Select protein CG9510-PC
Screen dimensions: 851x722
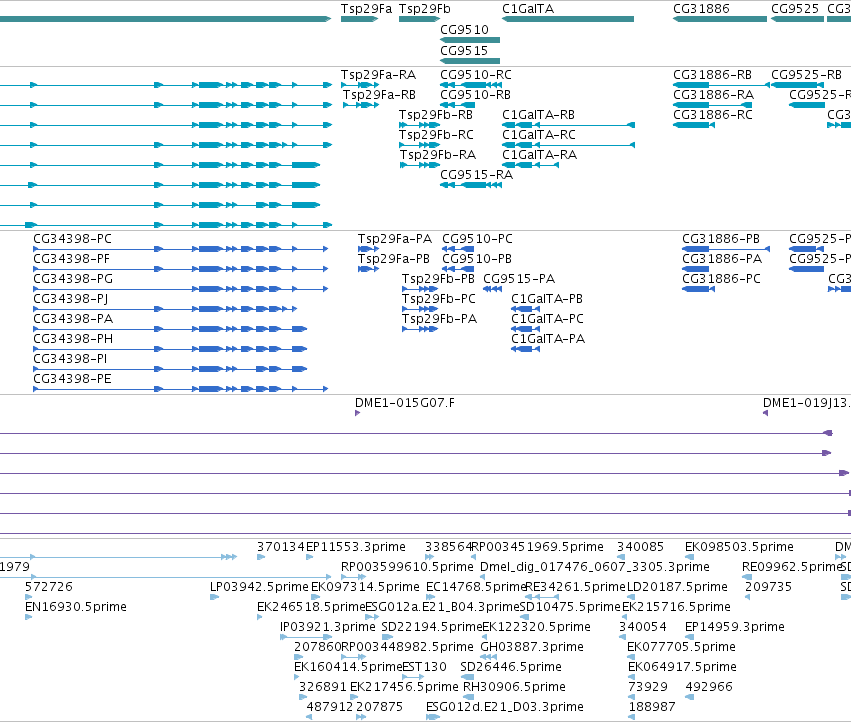pos(458,249)
